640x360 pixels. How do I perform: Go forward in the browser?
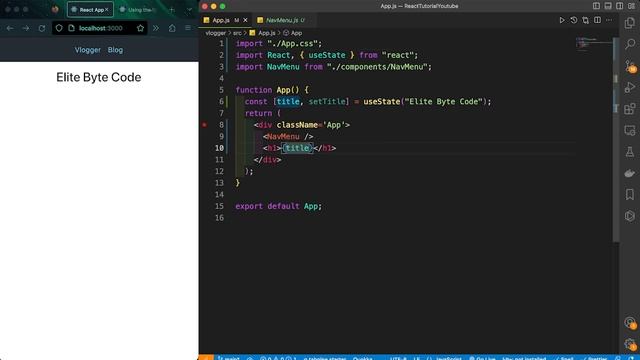26,28
